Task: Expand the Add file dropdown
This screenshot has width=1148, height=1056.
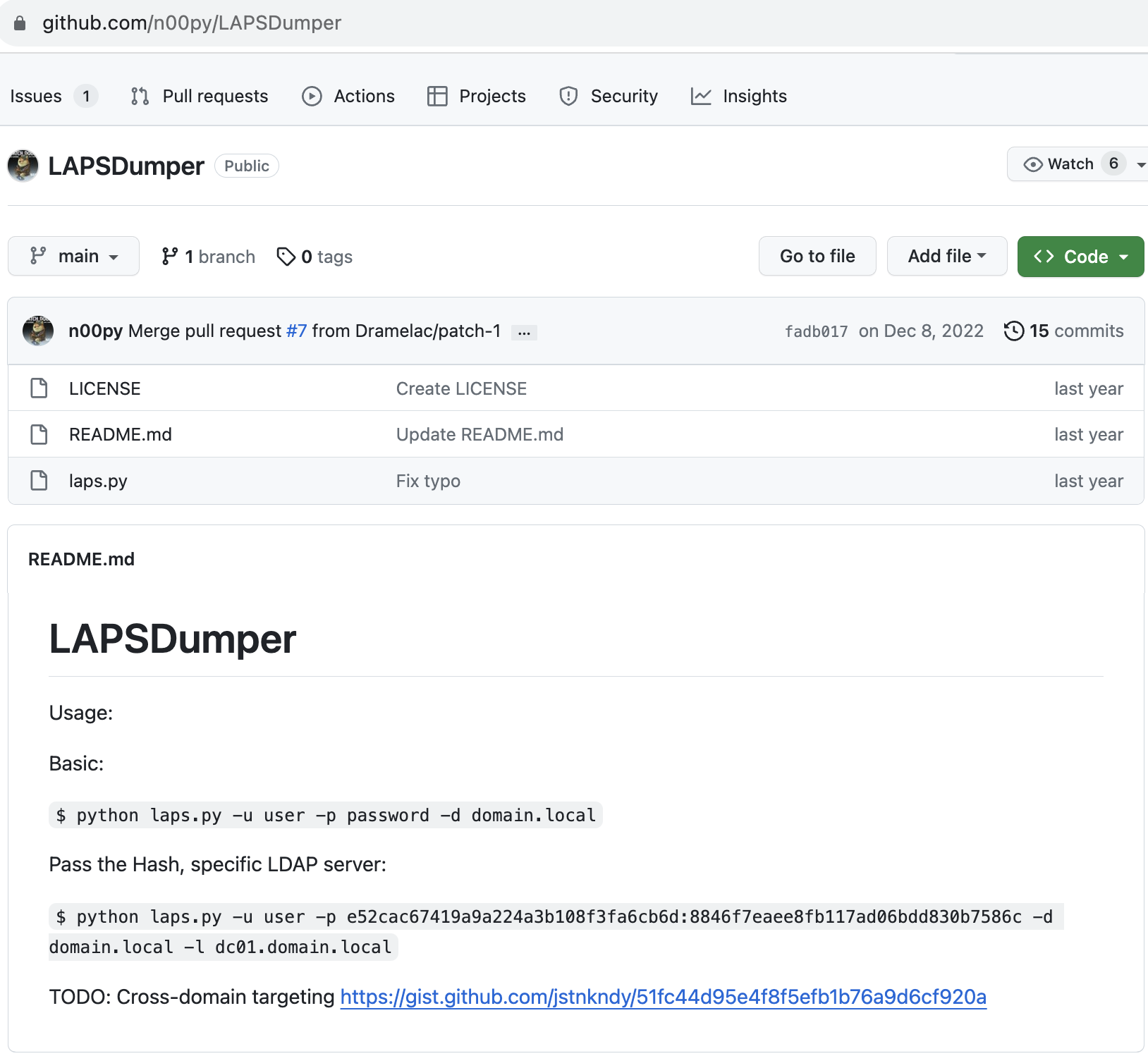Action: [x=946, y=256]
